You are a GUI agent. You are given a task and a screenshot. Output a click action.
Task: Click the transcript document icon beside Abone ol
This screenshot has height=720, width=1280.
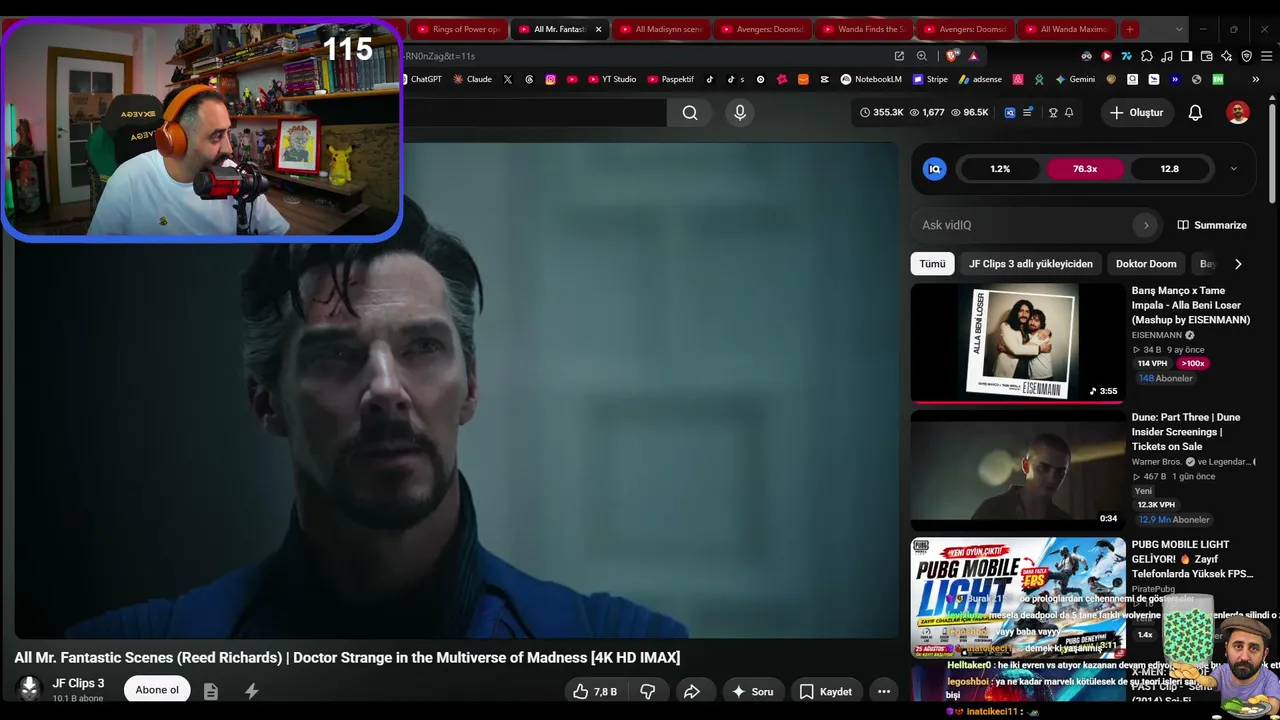[210, 691]
